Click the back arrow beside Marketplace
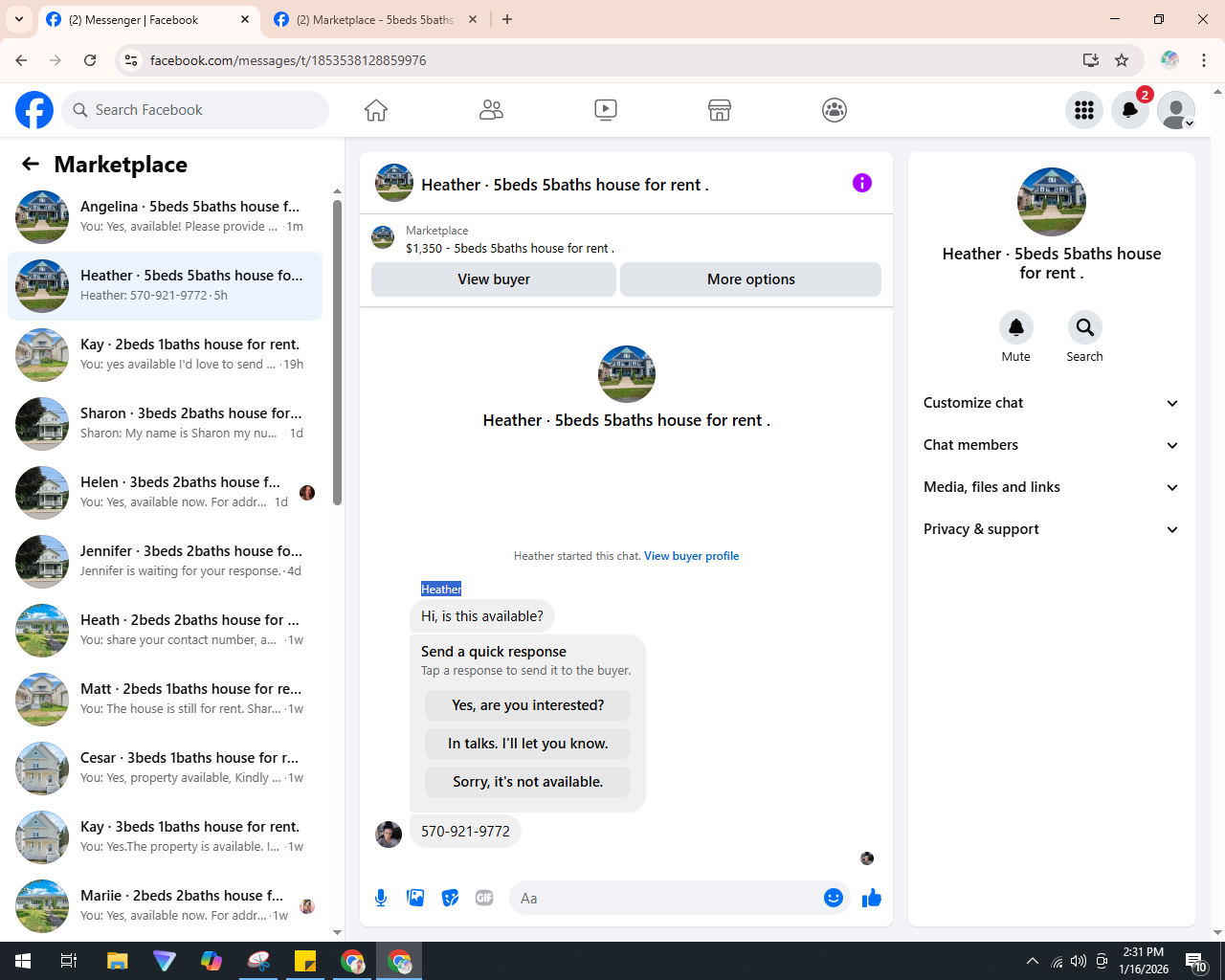 (x=31, y=164)
